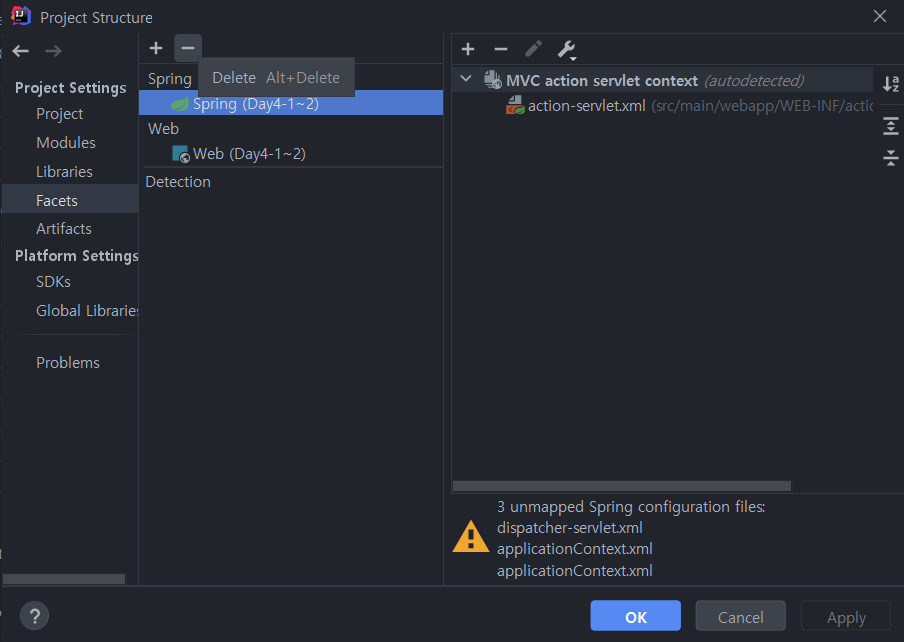Click the IntelliJ IDEA logo icon
Image resolution: width=904 pixels, height=642 pixels.
[21, 16]
